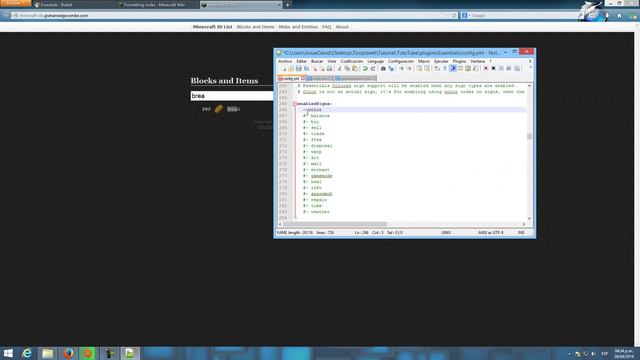Open Editar menu

click(x=302, y=61)
